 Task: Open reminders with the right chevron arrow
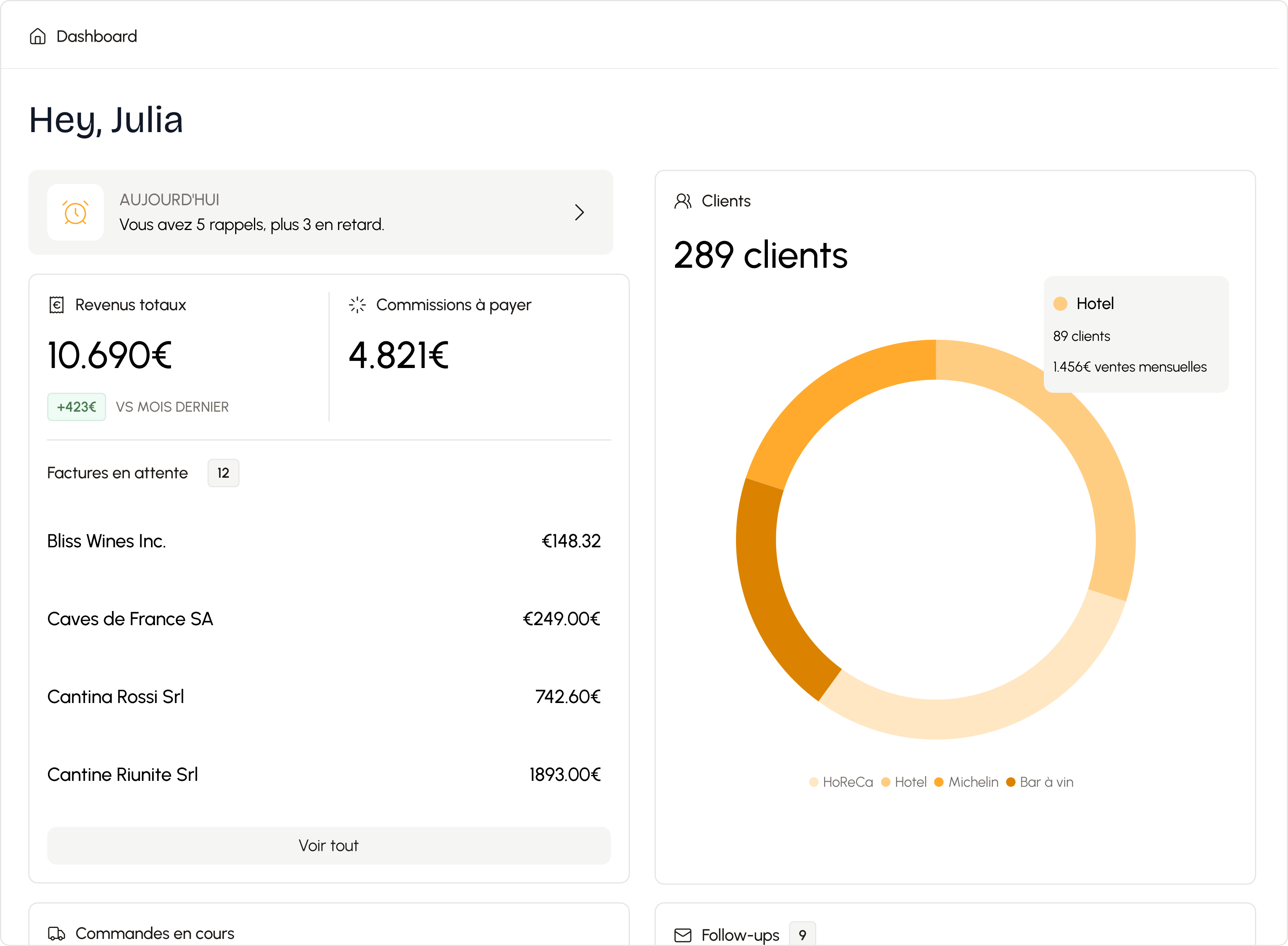point(579,212)
